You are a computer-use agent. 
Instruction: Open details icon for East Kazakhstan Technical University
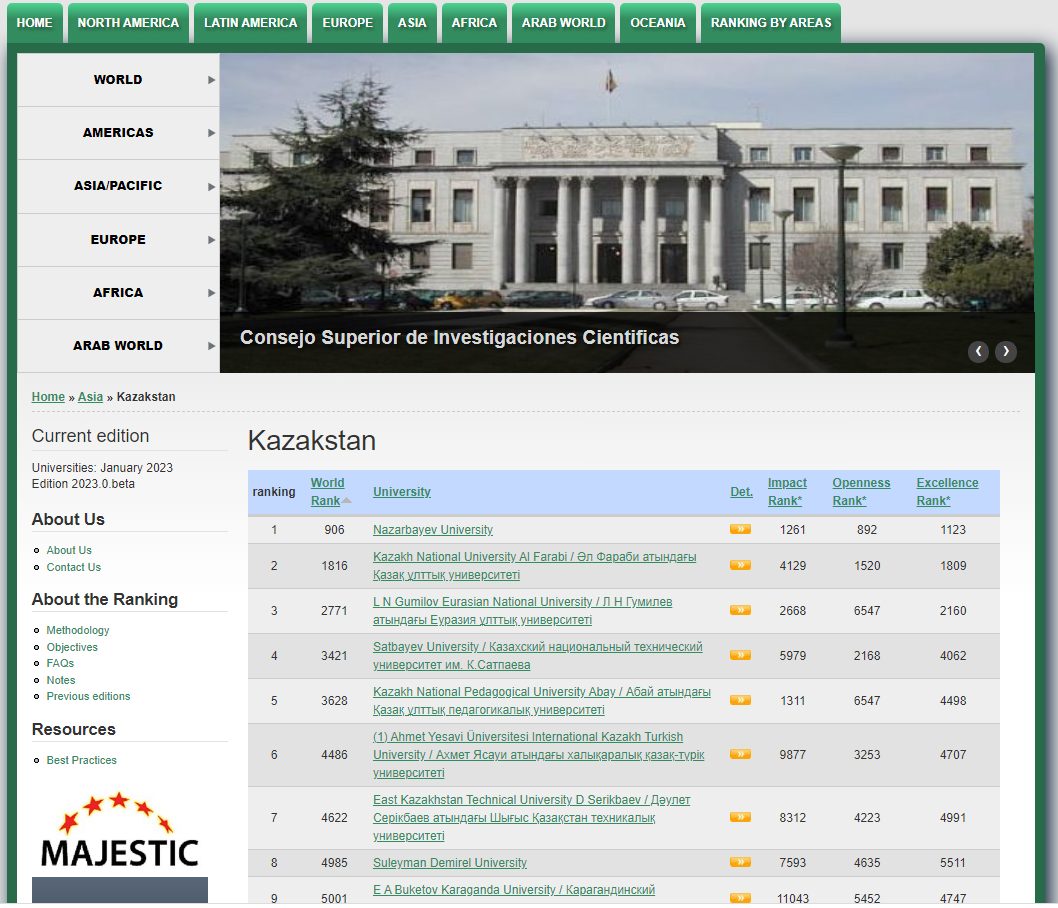tap(740, 818)
